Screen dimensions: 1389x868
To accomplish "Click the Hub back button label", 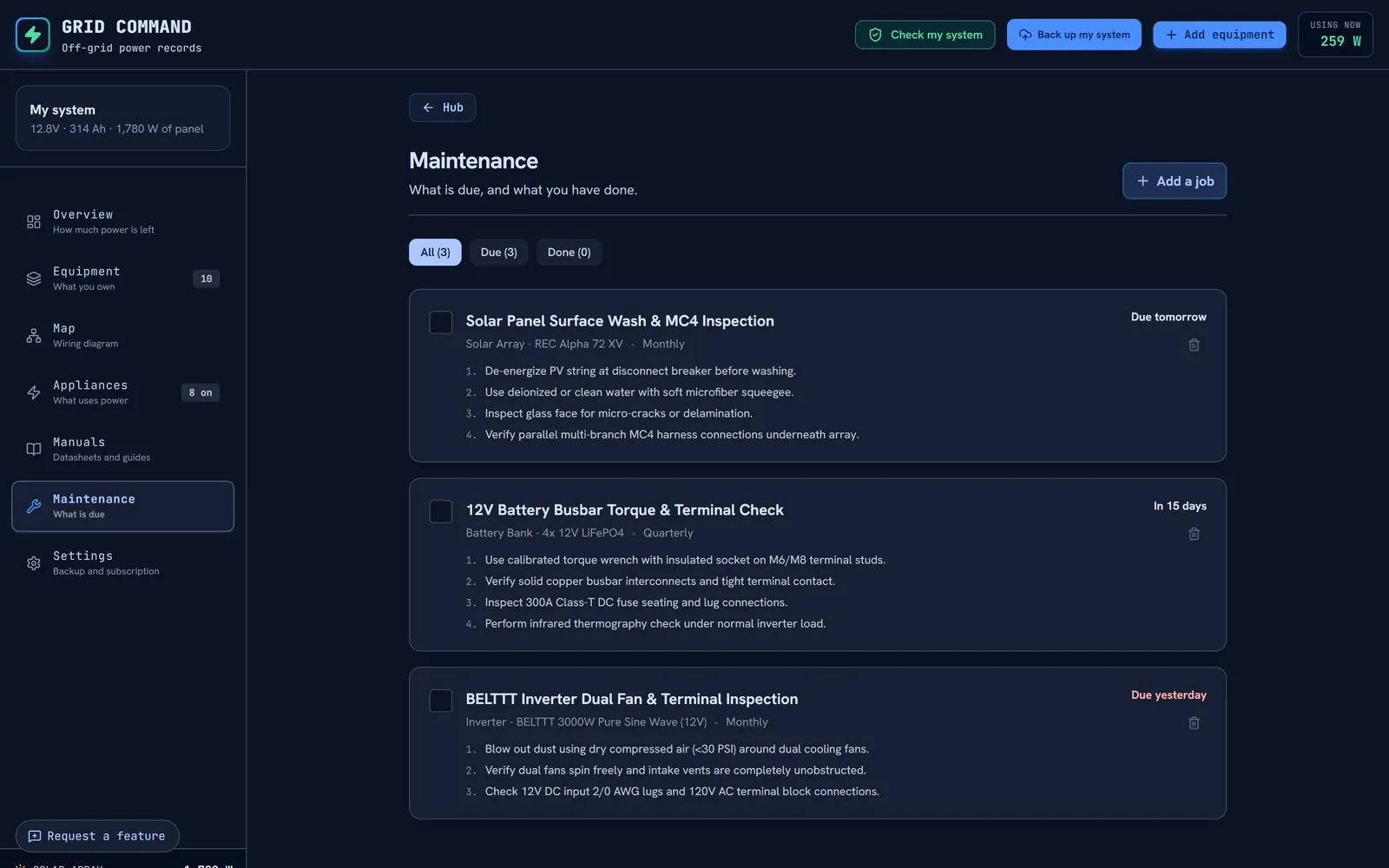I will 453,108.
